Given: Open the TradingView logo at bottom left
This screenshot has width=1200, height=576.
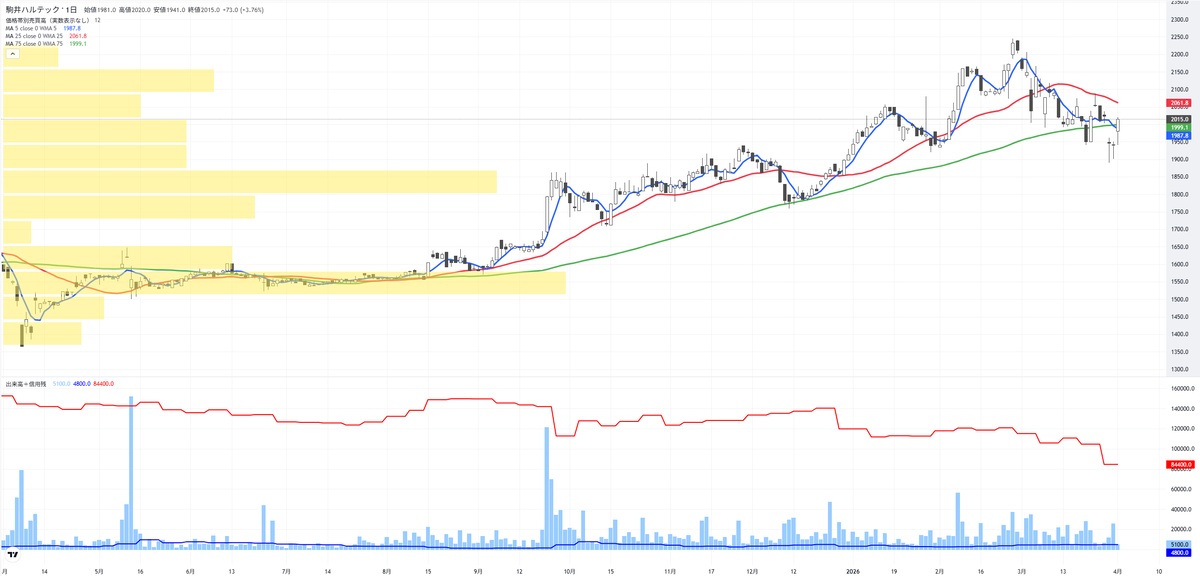Looking at the screenshot, I should (x=13, y=553).
